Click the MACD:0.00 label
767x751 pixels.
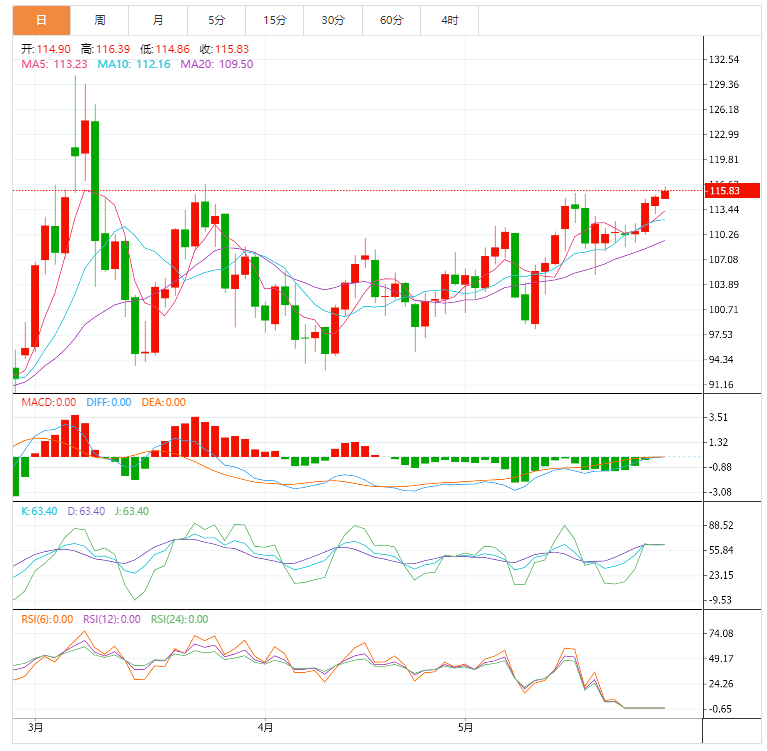pos(48,402)
